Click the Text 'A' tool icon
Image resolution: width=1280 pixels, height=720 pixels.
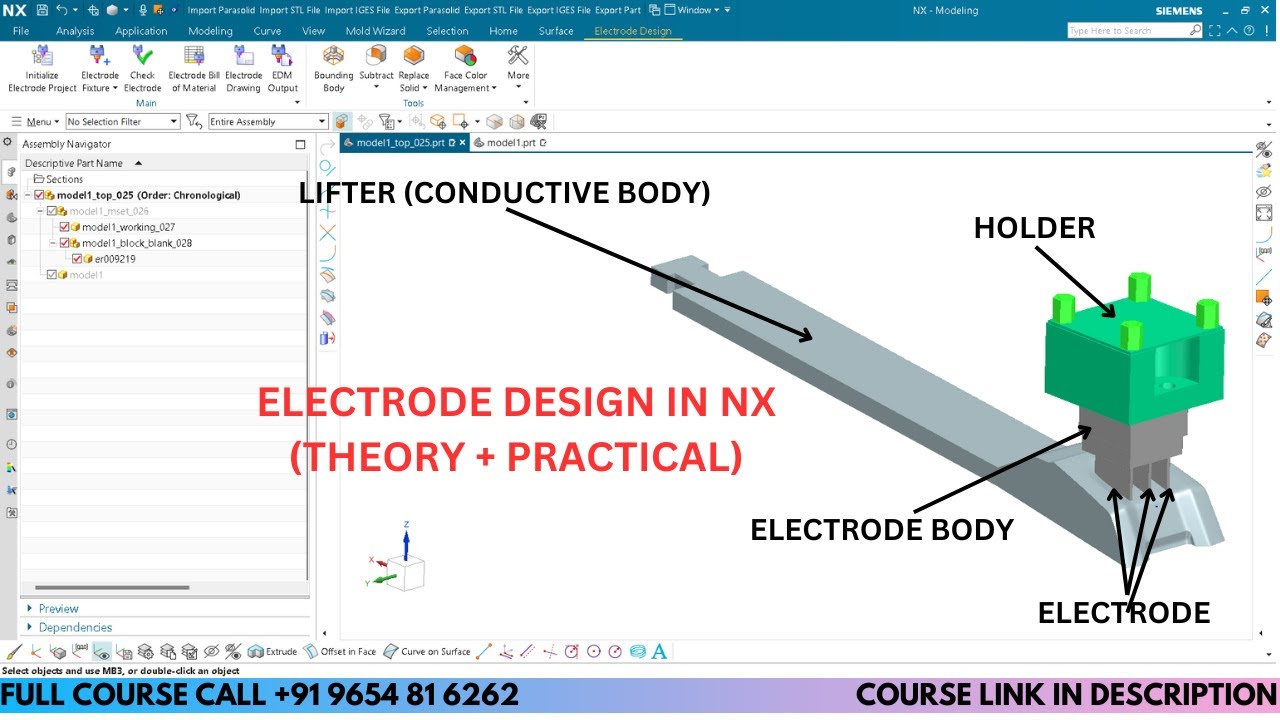(659, 651)
